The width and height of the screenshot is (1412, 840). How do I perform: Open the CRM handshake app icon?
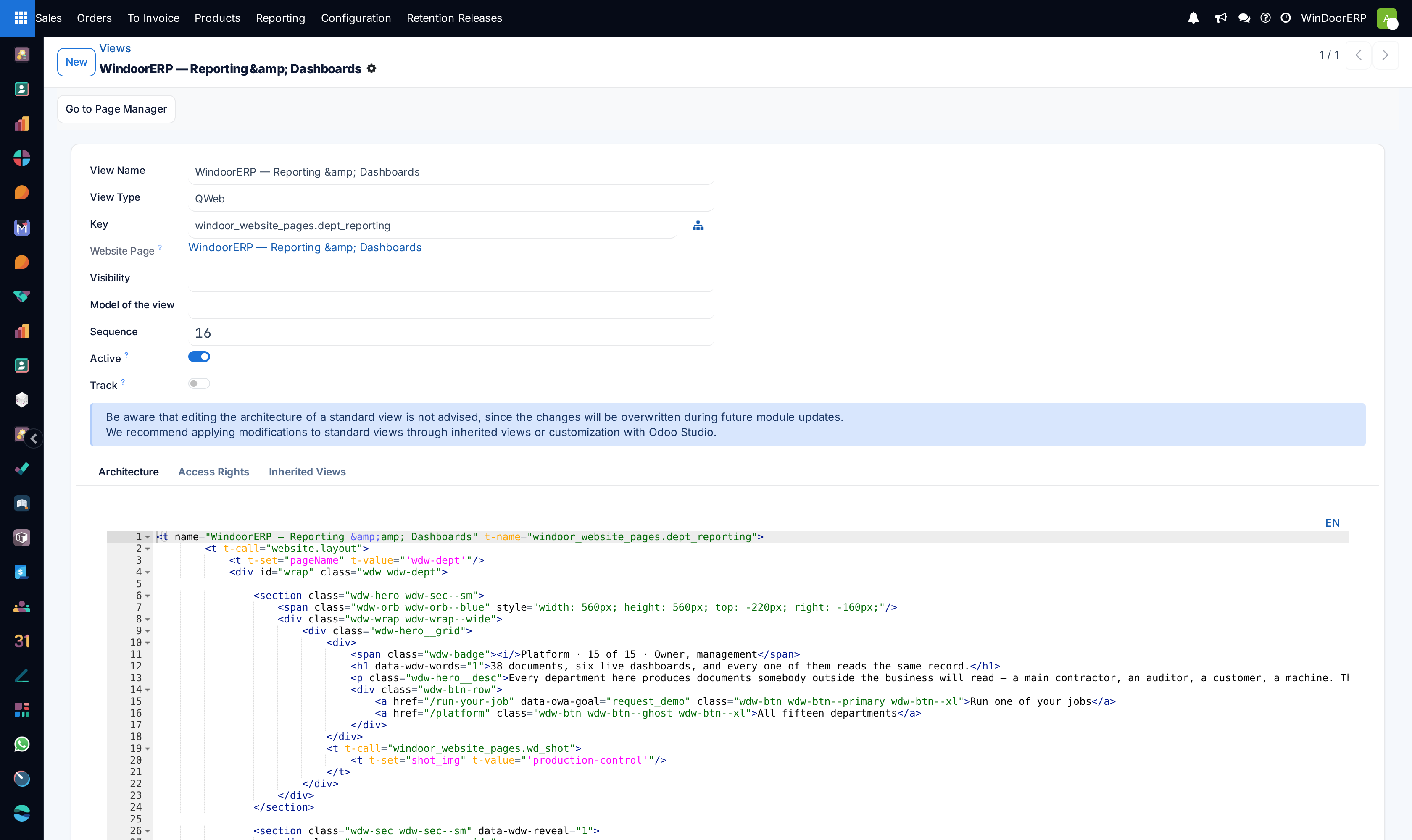coord(21,297)
